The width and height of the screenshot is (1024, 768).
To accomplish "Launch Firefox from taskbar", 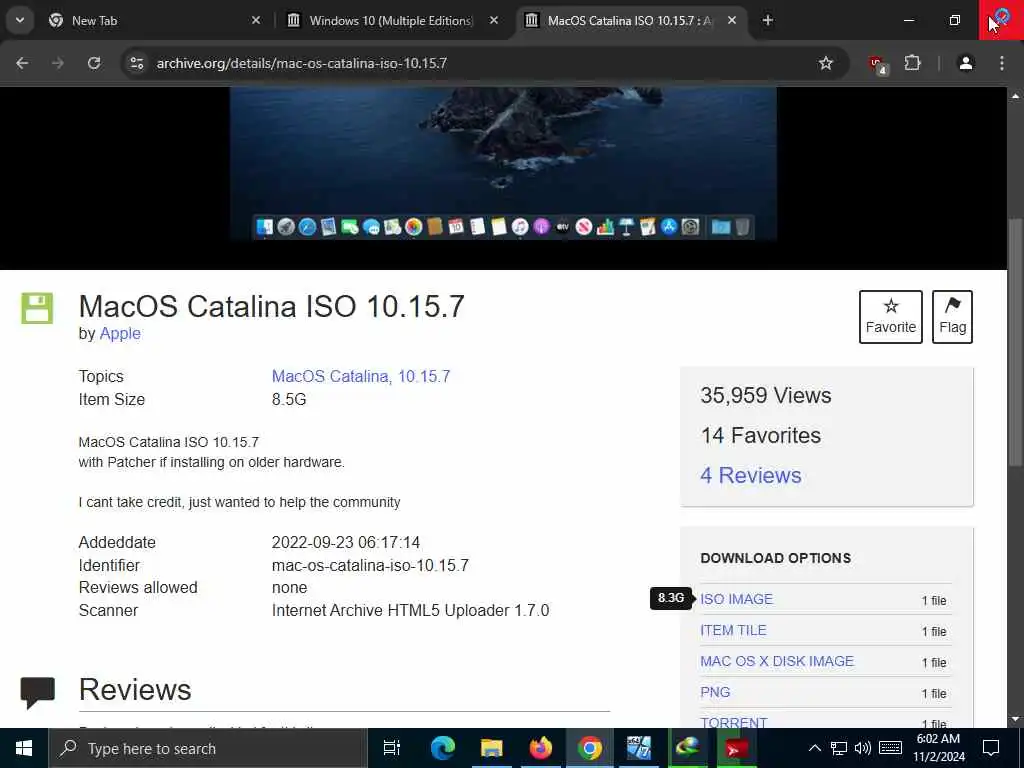I will tap(540, 748).
